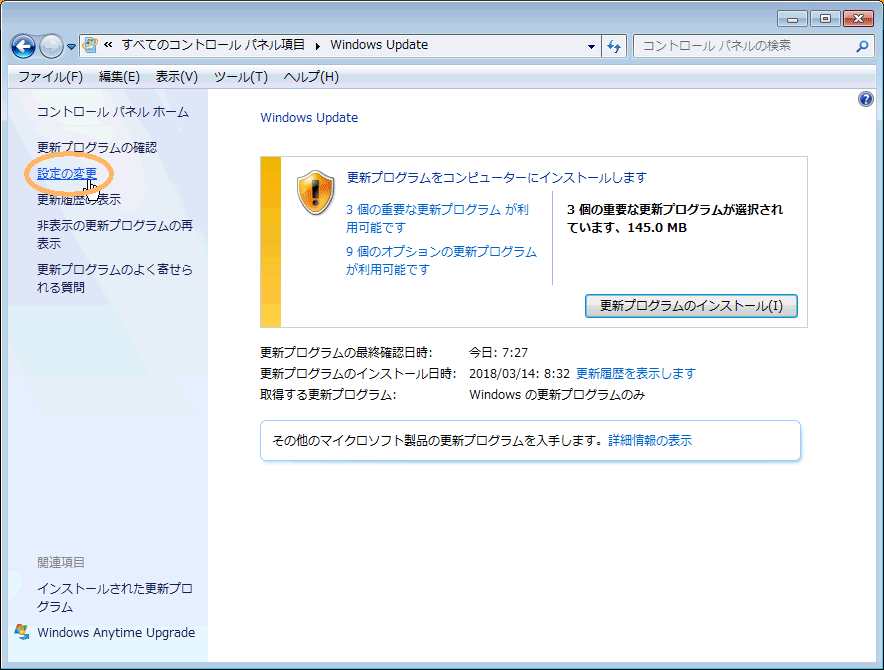Open the 詳細情報の表示 link
Image resolution: width=884 pixels, height=670 pixels.
pos(650,440)
